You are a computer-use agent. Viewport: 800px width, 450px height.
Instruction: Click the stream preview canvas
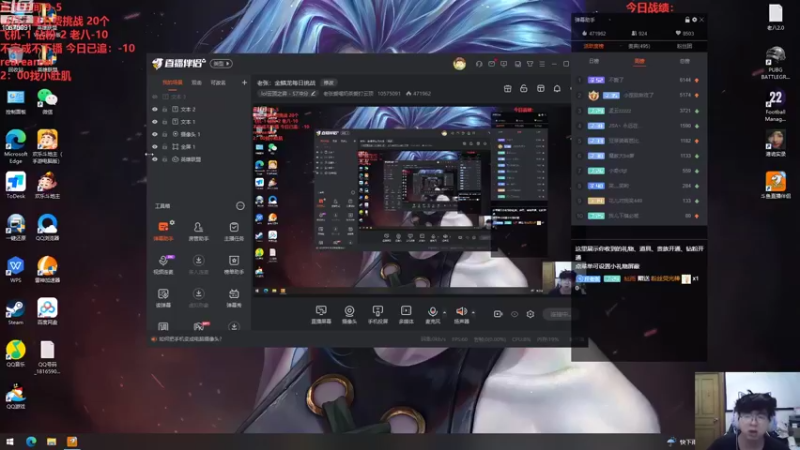click(411, 201)
